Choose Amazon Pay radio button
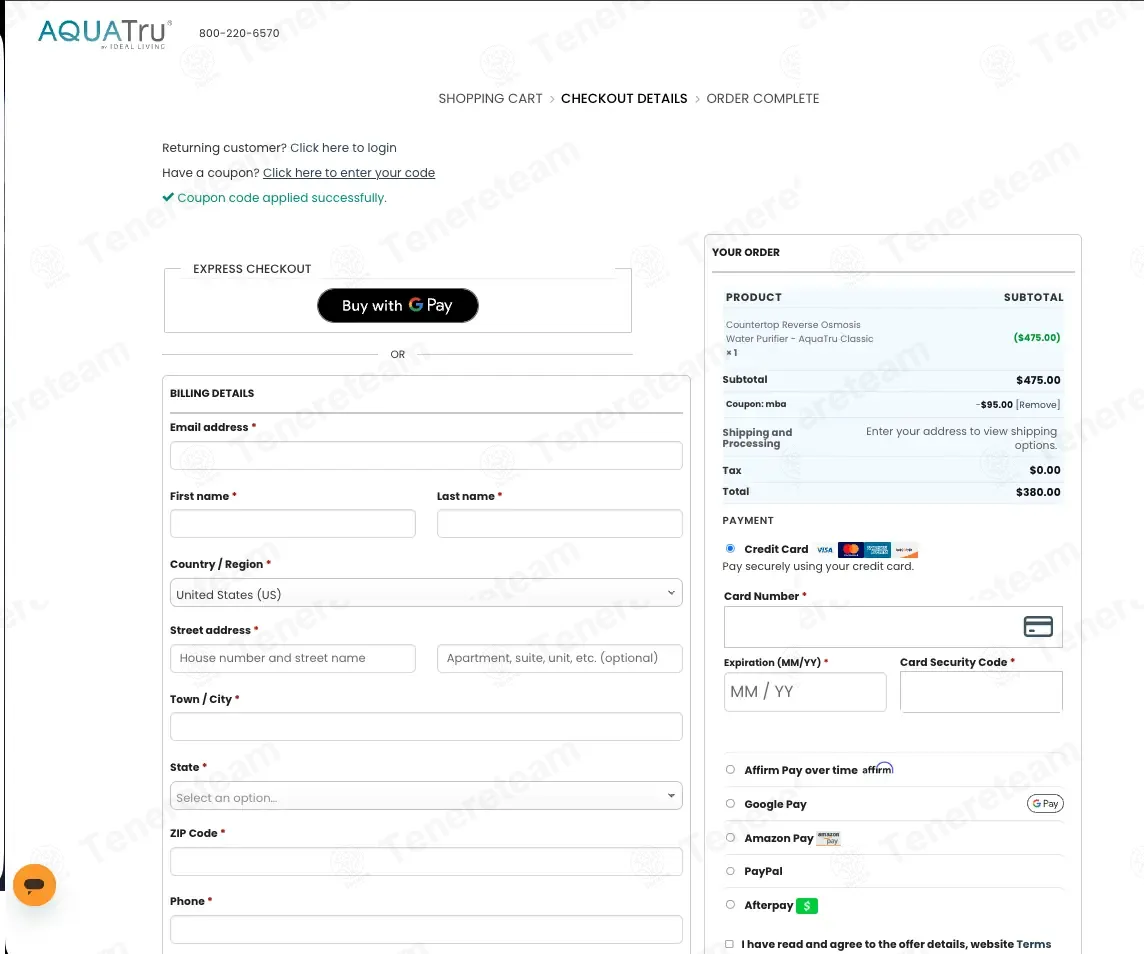 click(x=730, y=837)
